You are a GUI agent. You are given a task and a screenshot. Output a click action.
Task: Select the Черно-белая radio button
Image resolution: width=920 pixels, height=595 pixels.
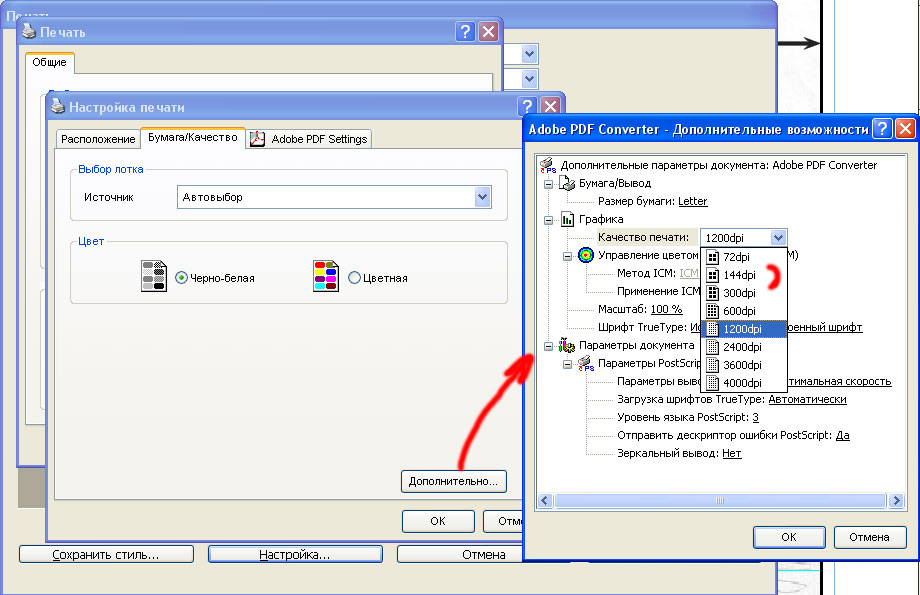click(181, 278)
